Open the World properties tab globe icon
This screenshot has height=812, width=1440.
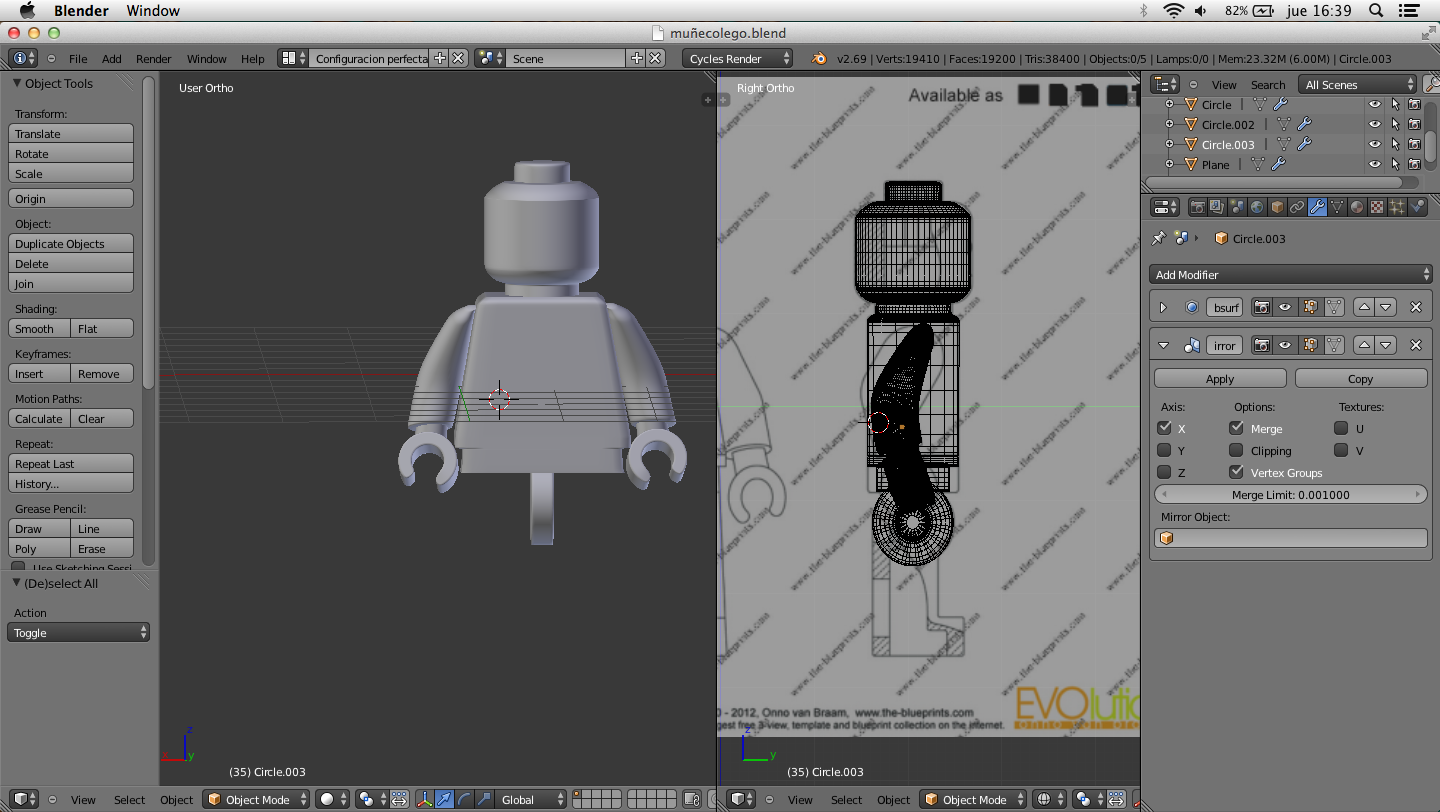pos(1257,207)
